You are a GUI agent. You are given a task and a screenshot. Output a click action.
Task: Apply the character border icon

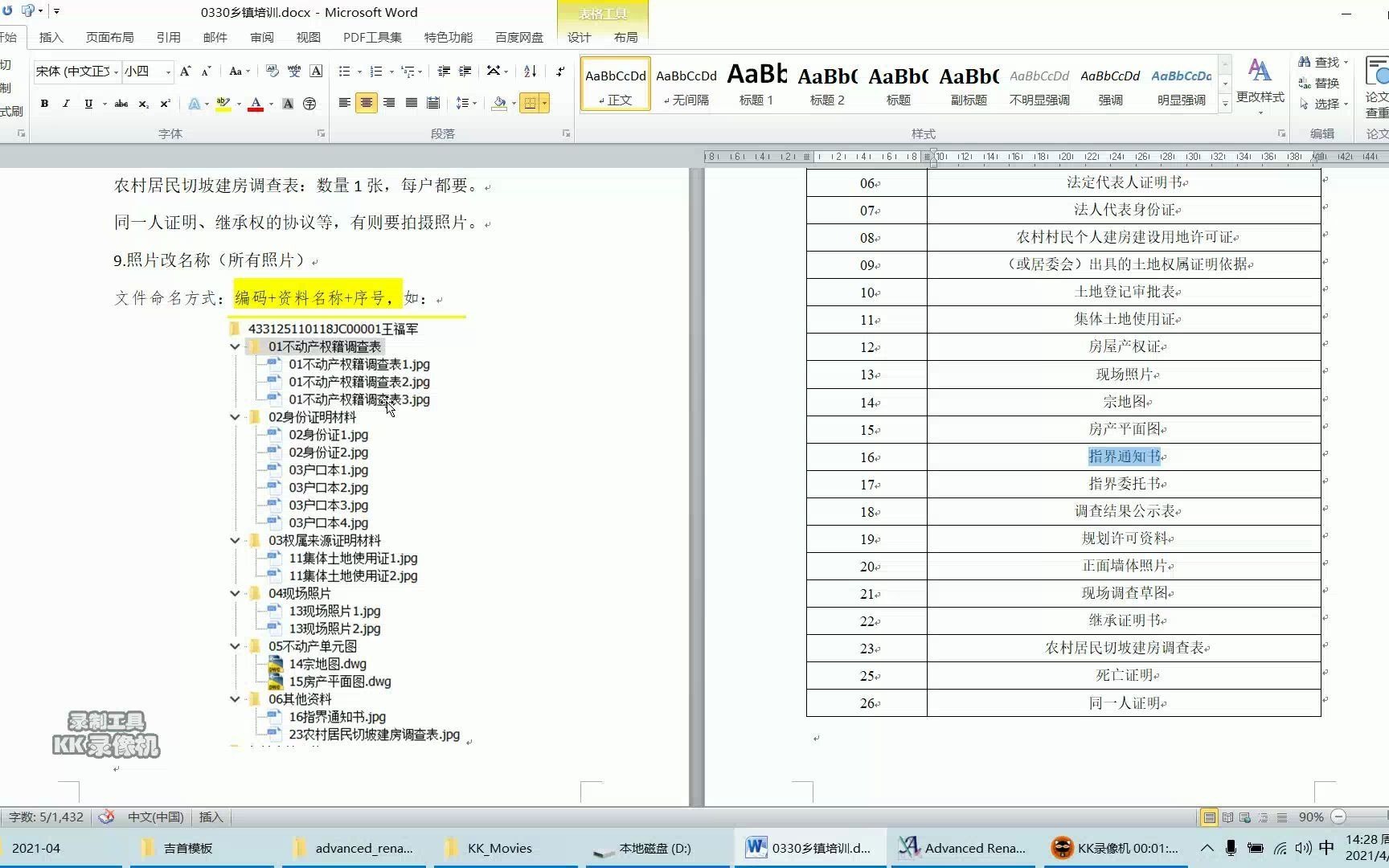pyautogui.click(x=317, y=72)
